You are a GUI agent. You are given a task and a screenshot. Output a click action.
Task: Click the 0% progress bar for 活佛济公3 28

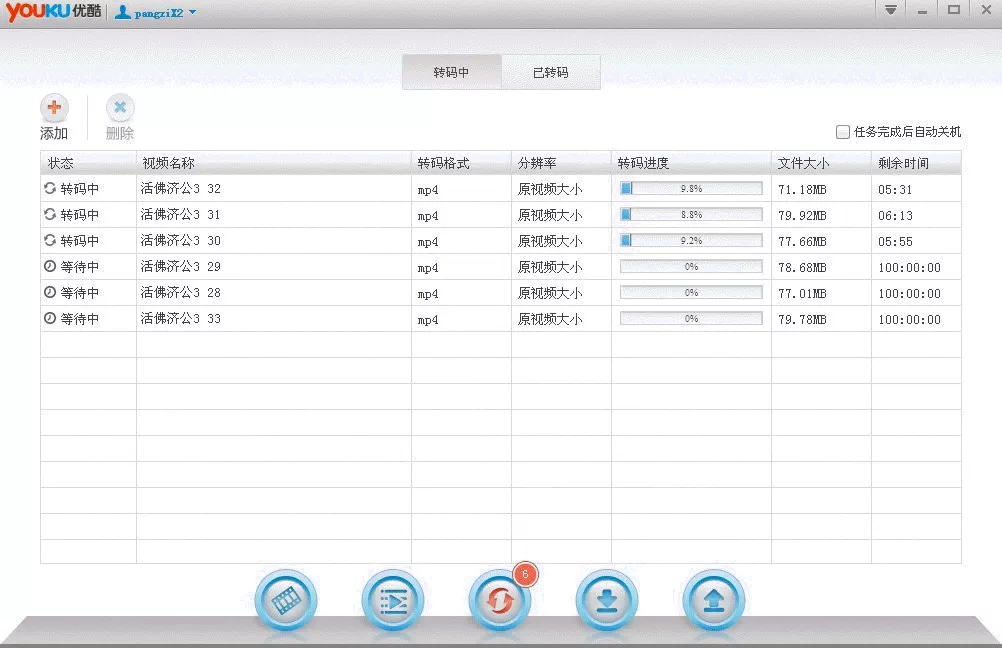pos(691,292)
